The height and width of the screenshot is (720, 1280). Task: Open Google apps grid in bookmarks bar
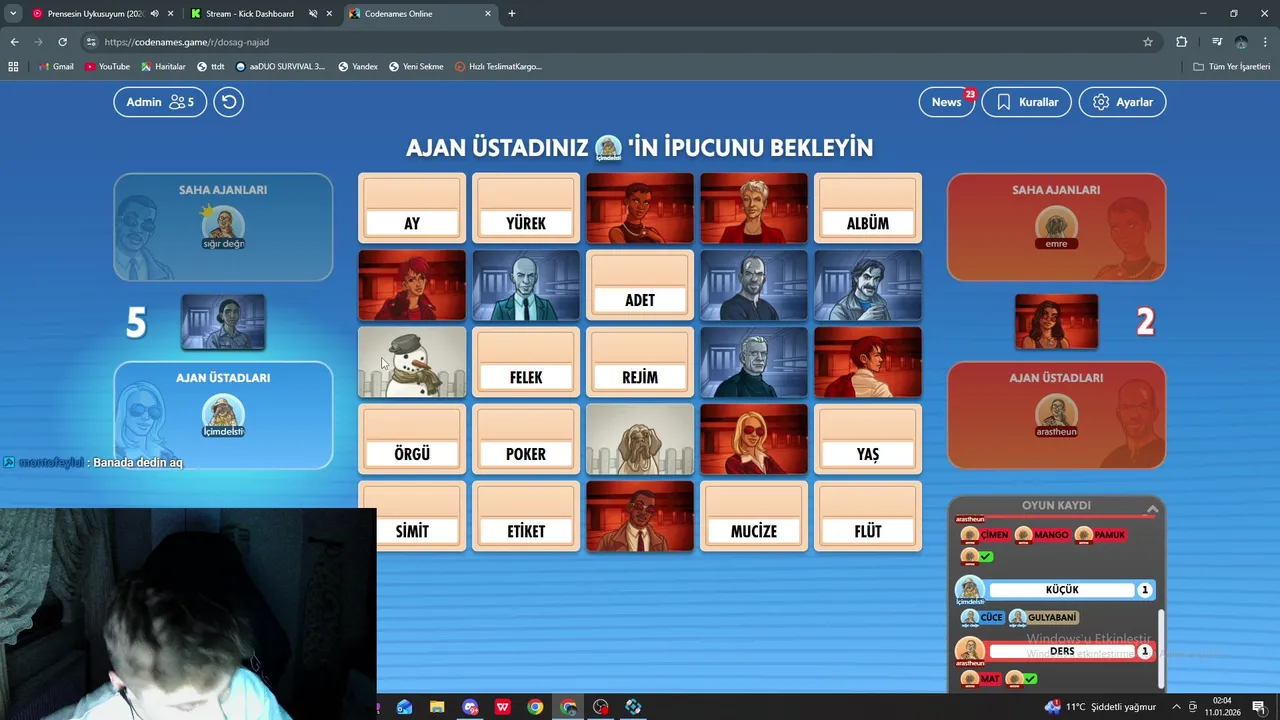[x=13, y=67]
